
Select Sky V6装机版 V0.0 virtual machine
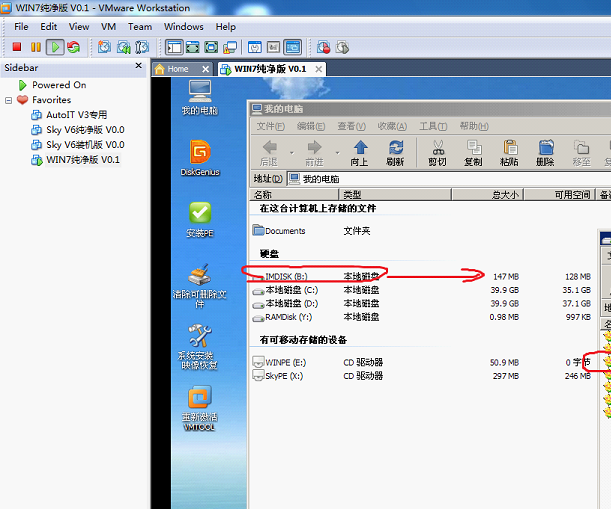pos(85,145)
